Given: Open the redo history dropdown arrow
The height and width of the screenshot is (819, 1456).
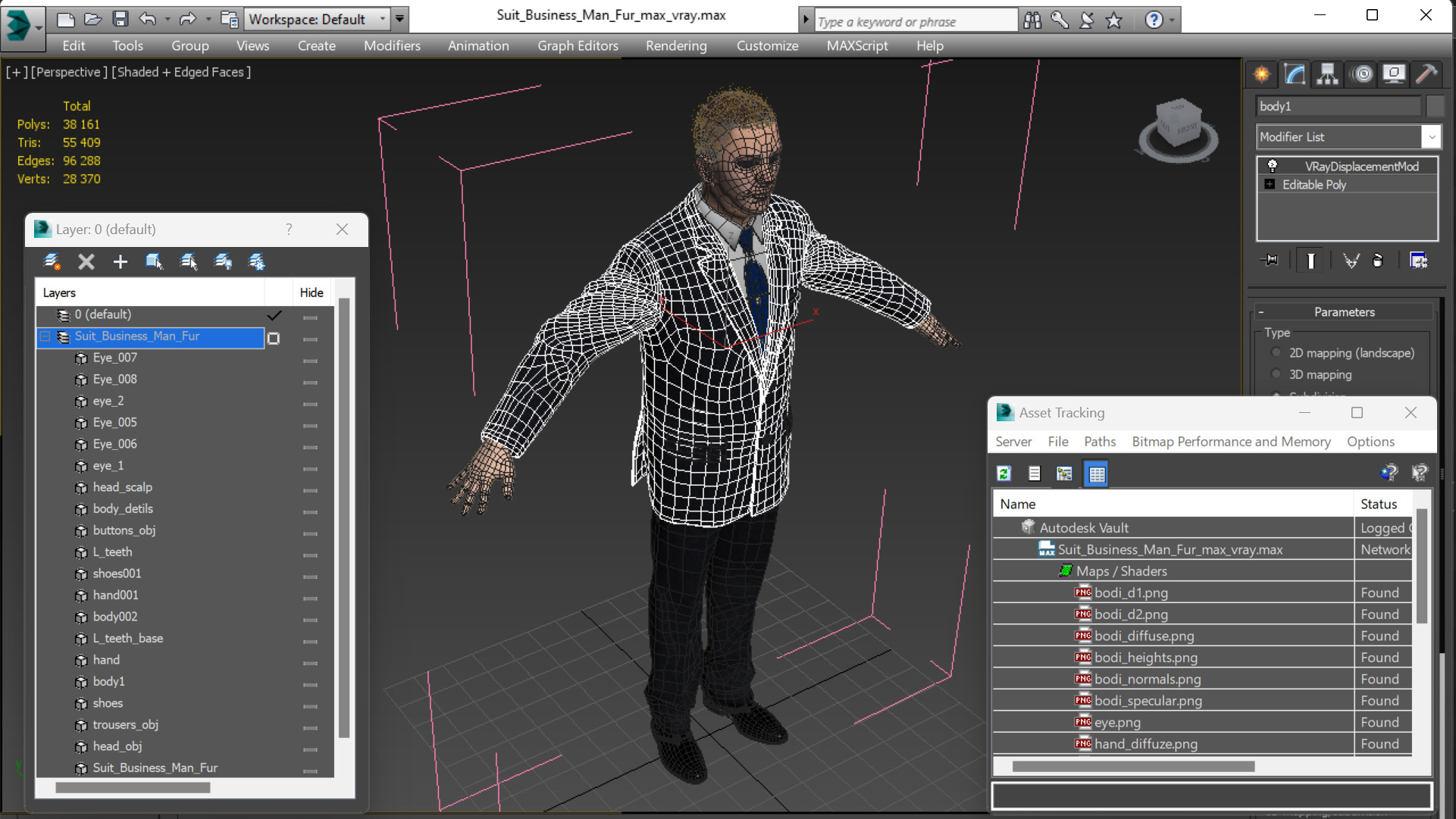Looking at the screenshot, I should (x=208, y=19).
